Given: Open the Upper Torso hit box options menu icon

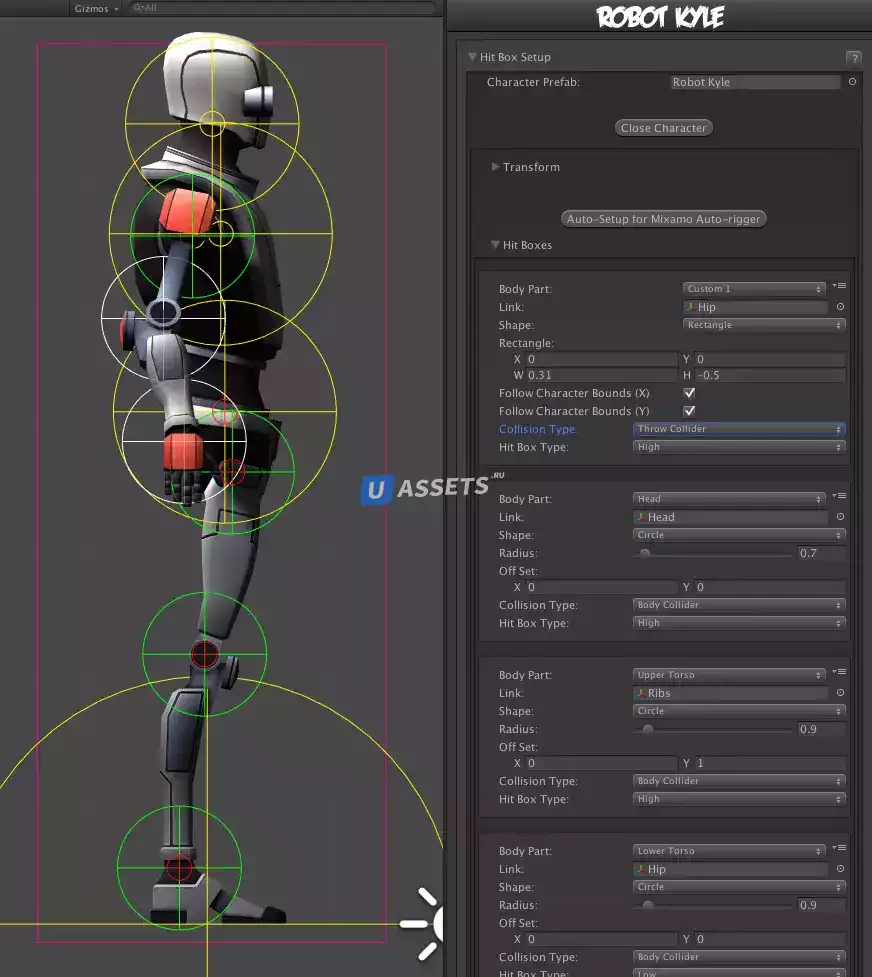Looking at the screenshot, I should [x=839, y=672].
